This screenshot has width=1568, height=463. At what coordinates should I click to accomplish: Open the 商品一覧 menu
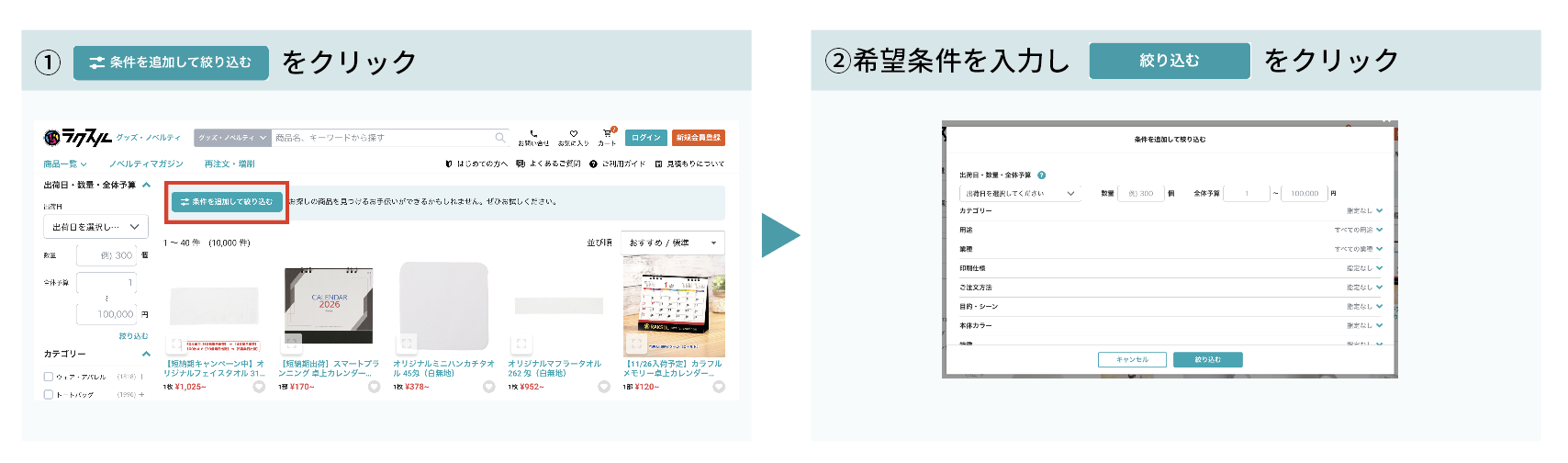tap(65, 164)
